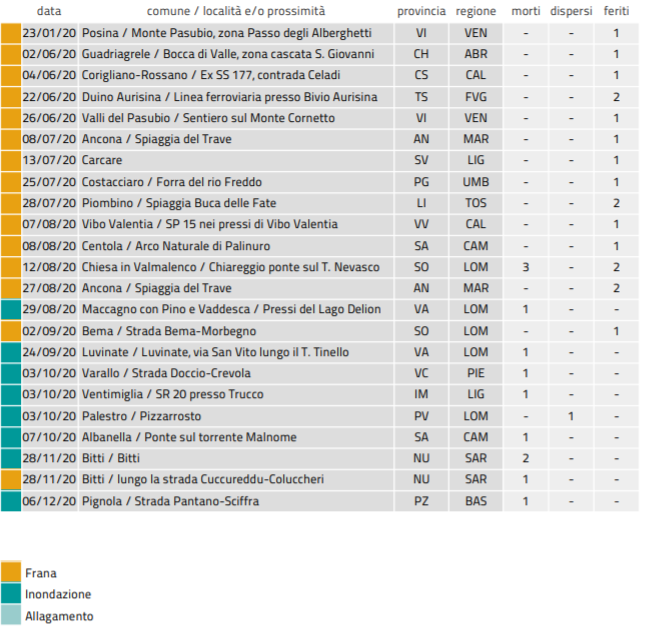Select the morti value 3 for Chiesa in Valmalenco
Screen dimensions: 645x627
[525, 267]
